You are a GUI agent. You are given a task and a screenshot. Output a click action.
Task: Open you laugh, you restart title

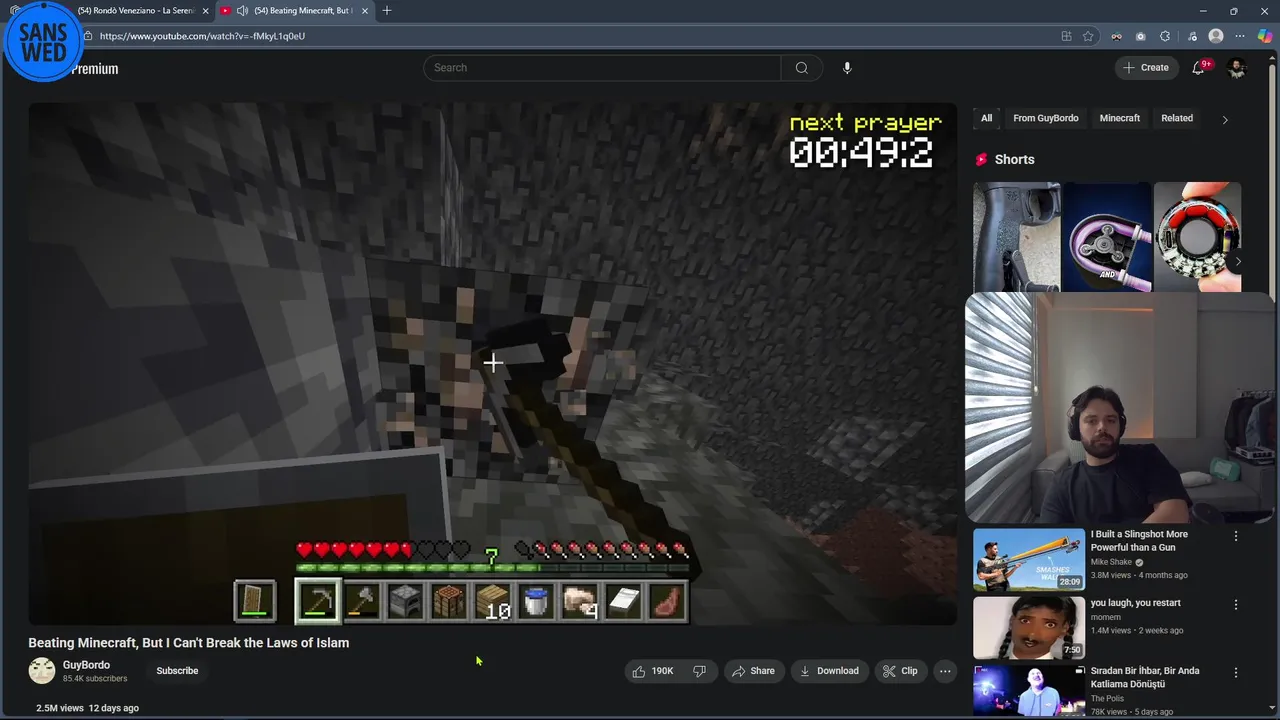point(1136,603)
